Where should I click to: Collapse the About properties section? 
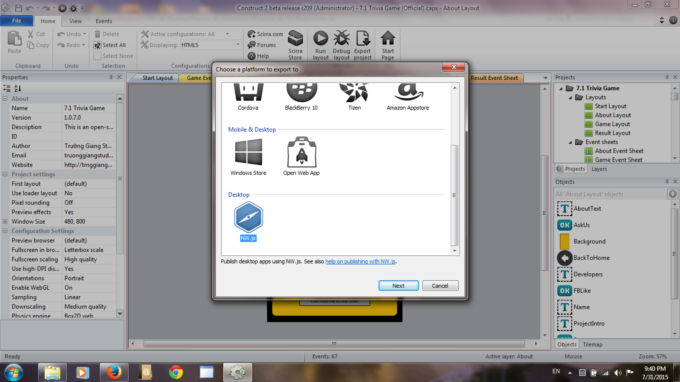coord(5,99)
